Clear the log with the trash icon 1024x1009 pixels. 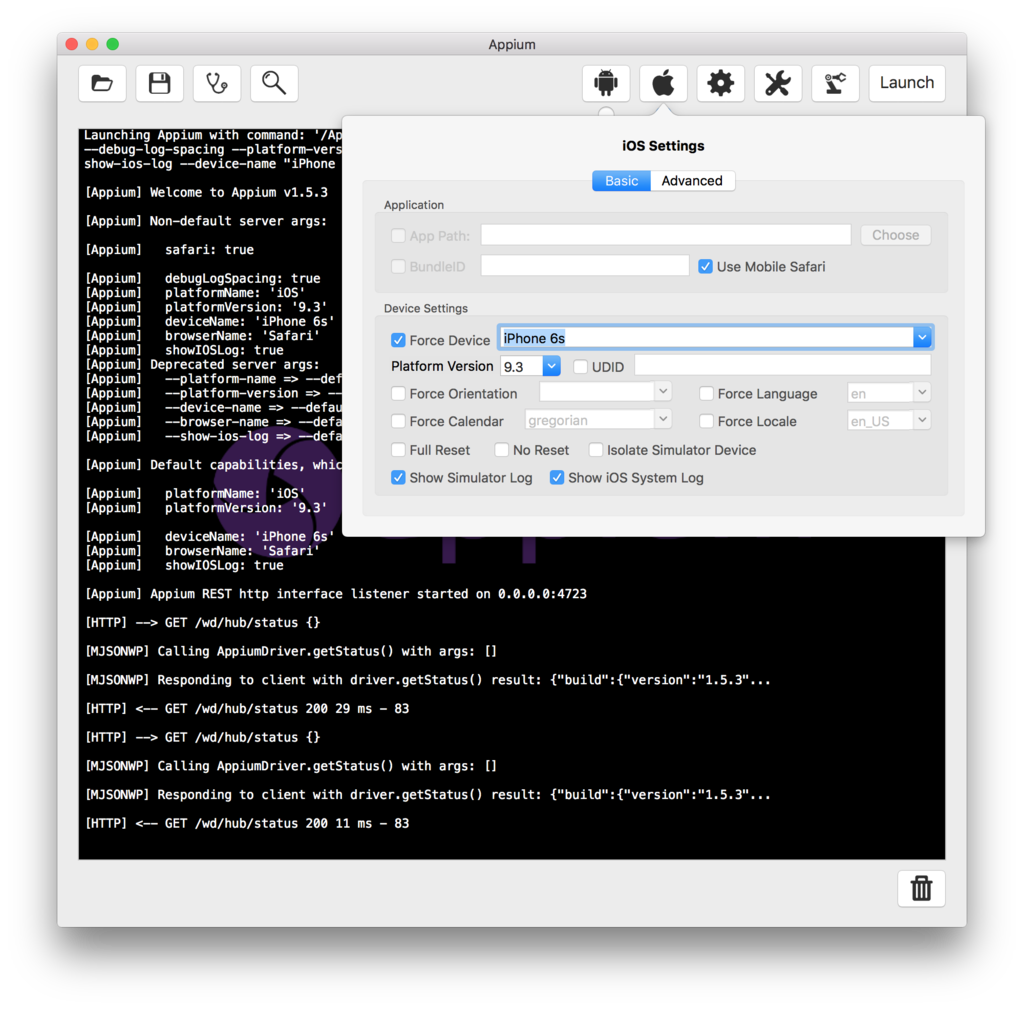pos(921,888)
